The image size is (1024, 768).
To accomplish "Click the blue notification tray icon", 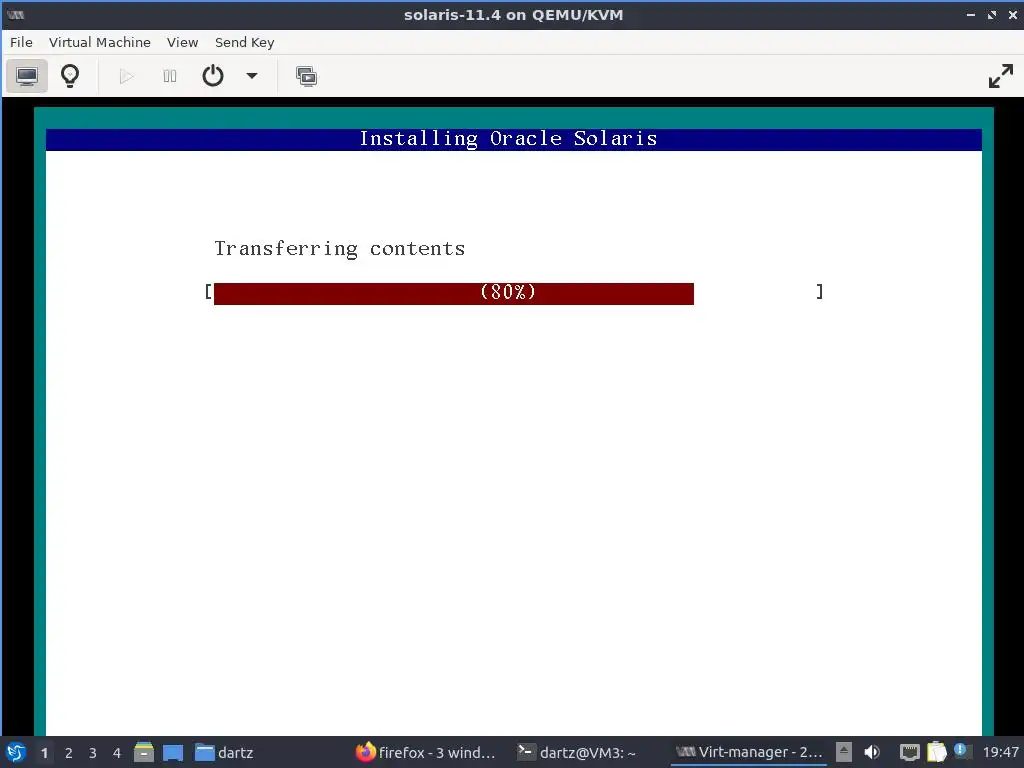I will coord(960,750).
